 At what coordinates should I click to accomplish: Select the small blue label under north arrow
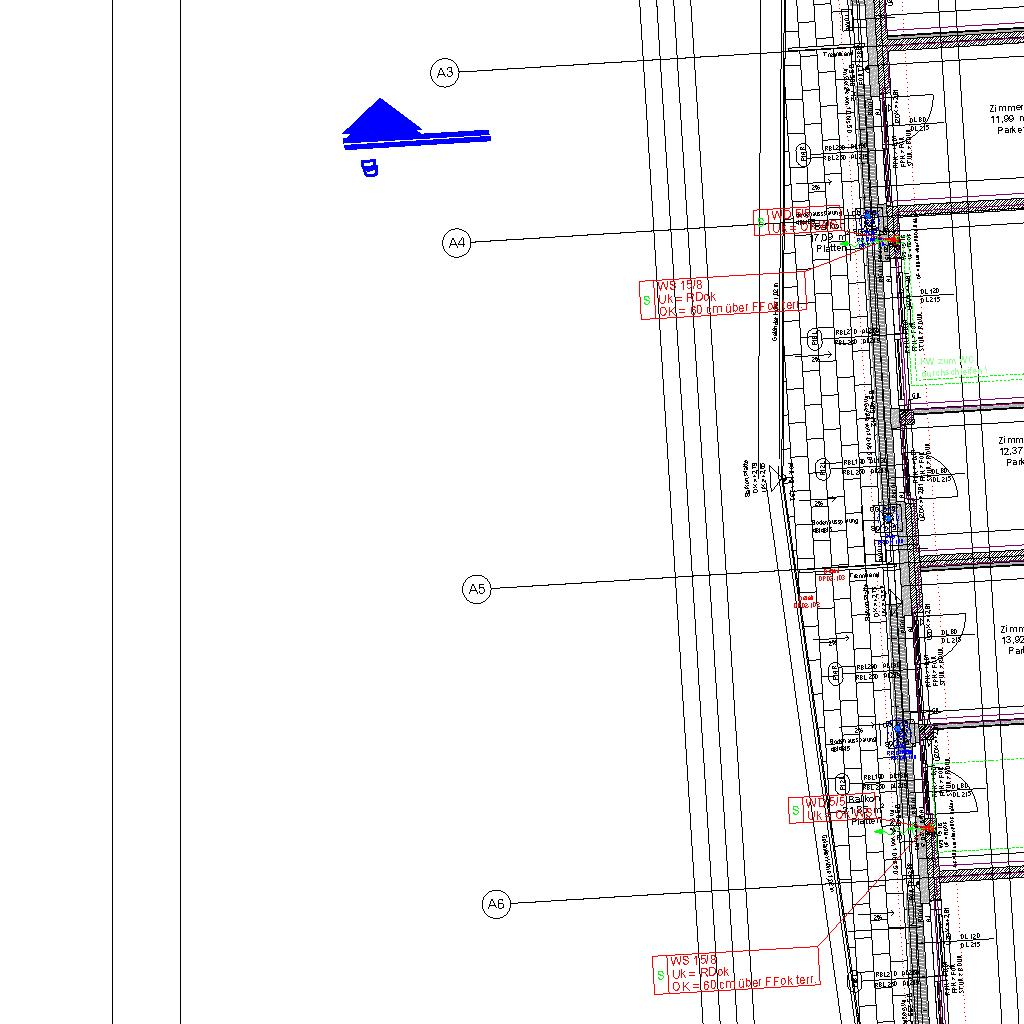click(369, 168)
